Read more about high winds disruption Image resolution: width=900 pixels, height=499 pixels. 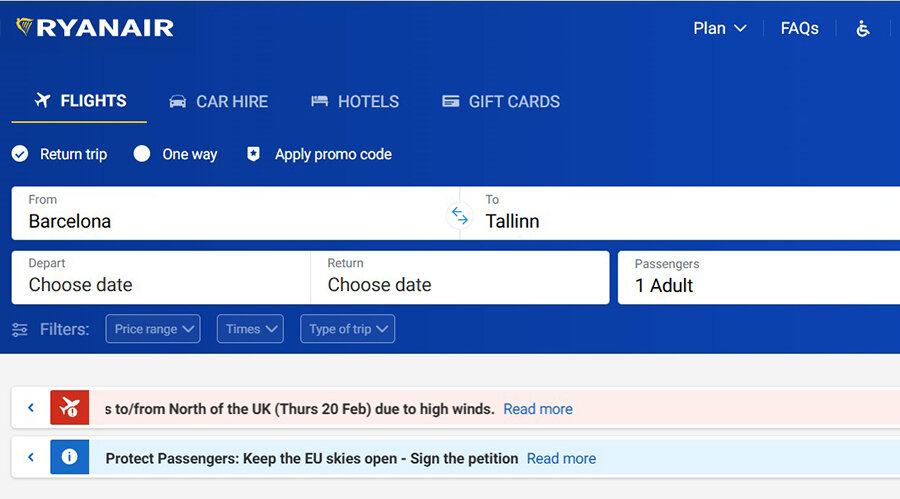(x=538, y=409)
